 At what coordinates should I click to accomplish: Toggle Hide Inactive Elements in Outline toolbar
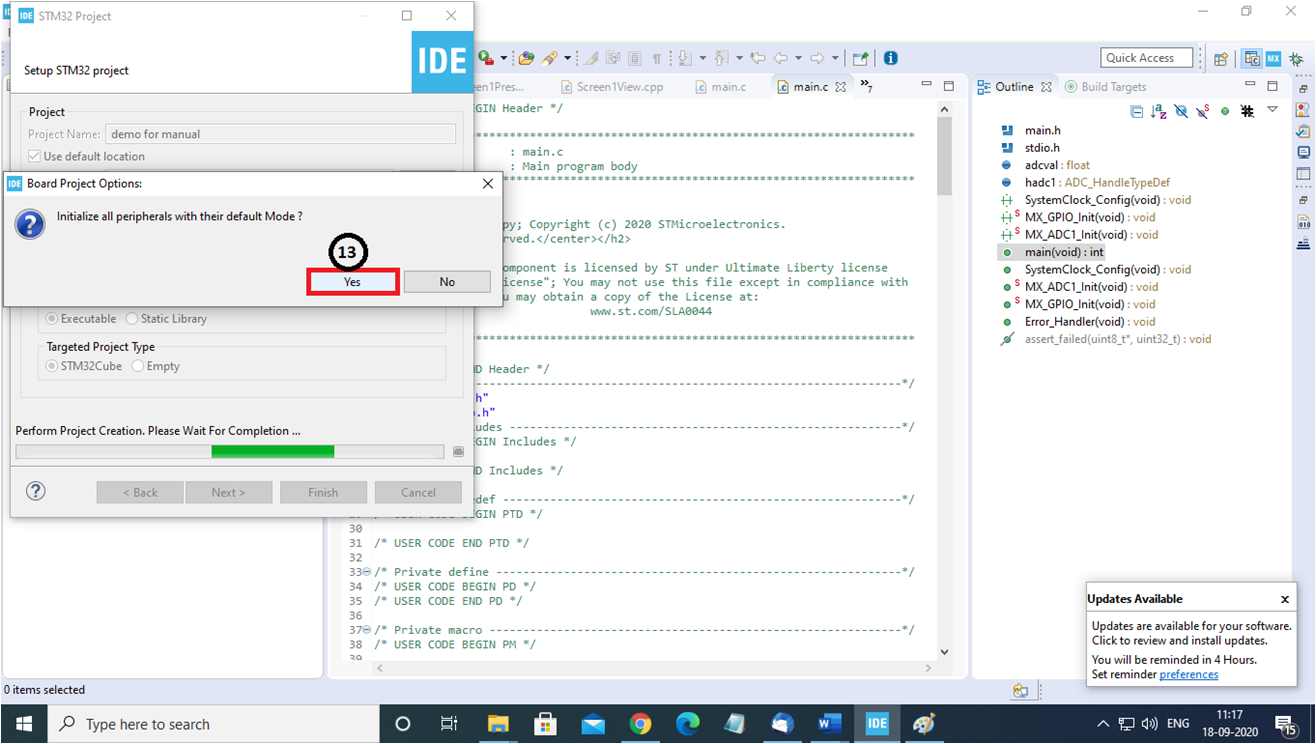[x=1247, y=111]
